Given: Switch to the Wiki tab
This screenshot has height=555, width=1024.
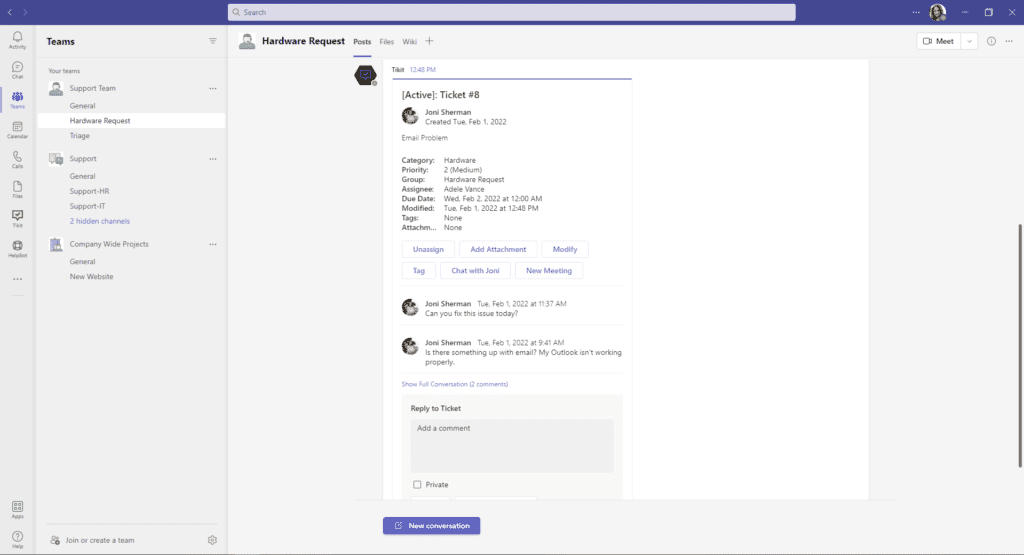Looking at the screenshot, I should pos(409,42).
